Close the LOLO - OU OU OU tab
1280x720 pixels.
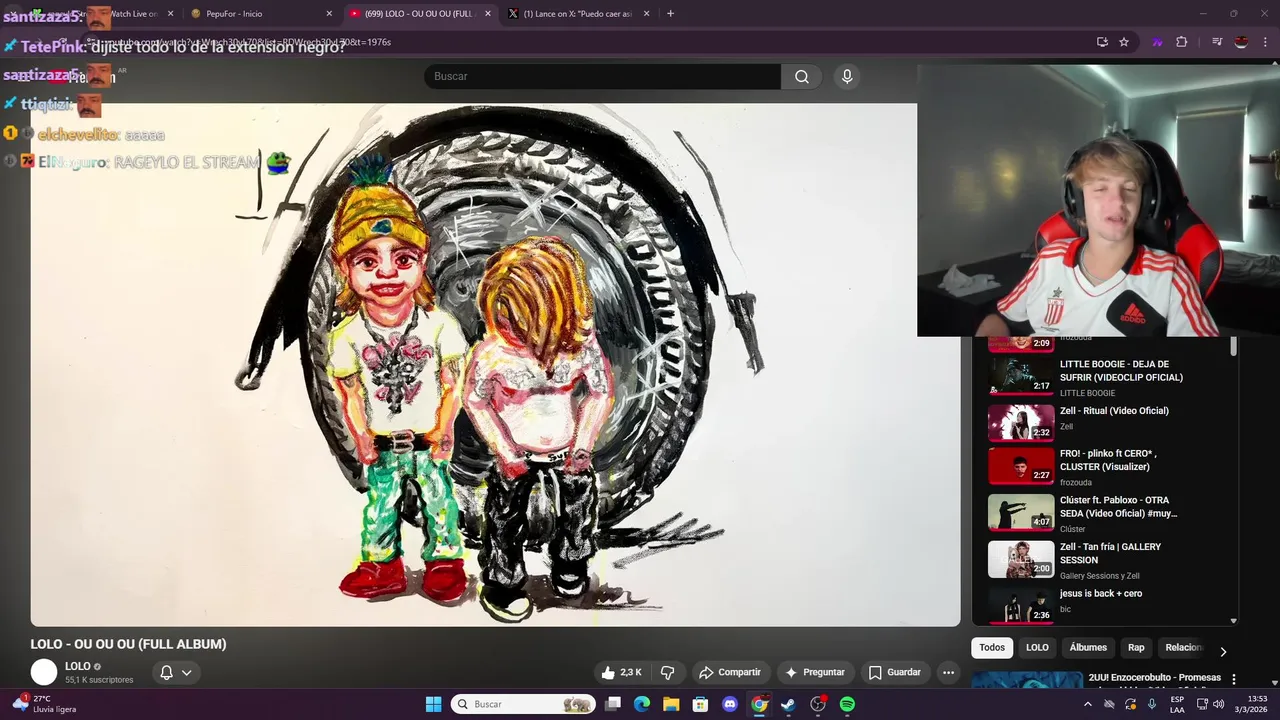[x=488, y=14]
